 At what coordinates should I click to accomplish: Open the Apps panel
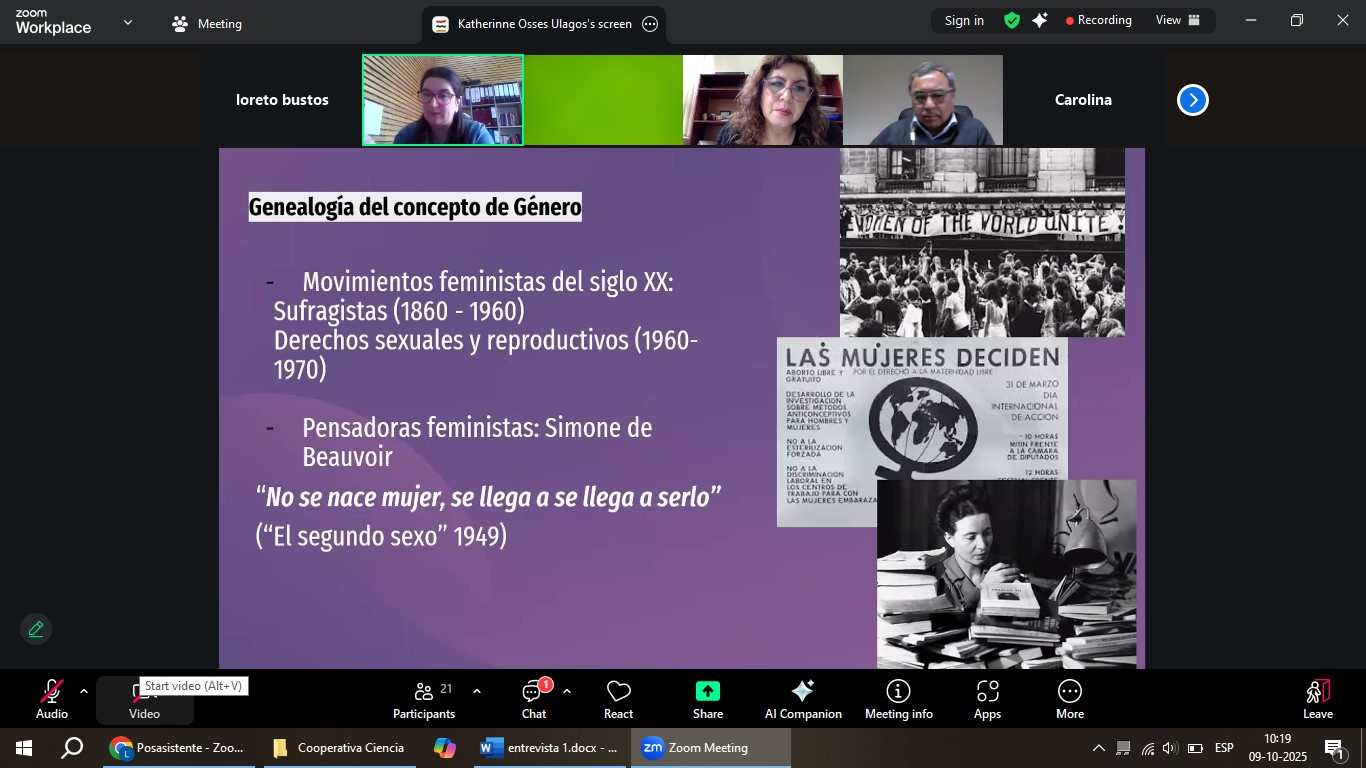[987, 699]
